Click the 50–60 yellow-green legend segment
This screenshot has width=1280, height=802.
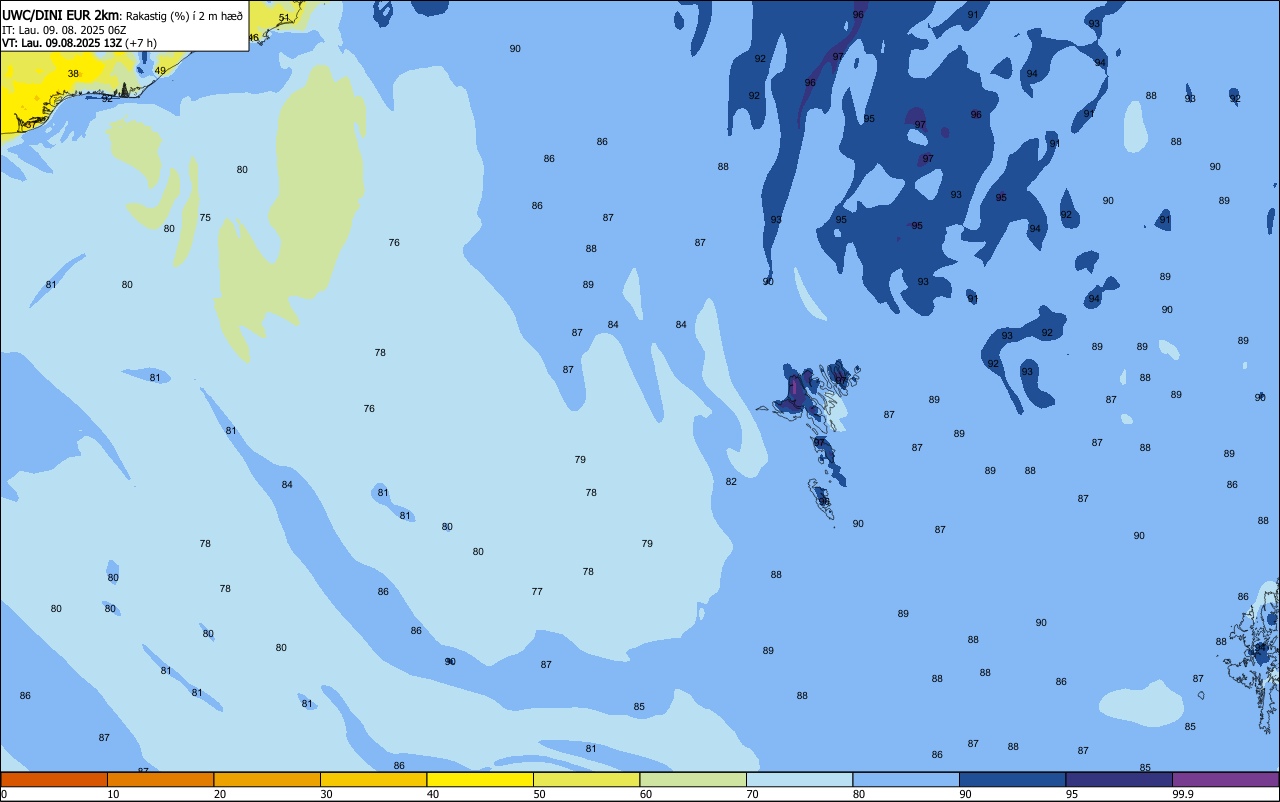point(587,779)
